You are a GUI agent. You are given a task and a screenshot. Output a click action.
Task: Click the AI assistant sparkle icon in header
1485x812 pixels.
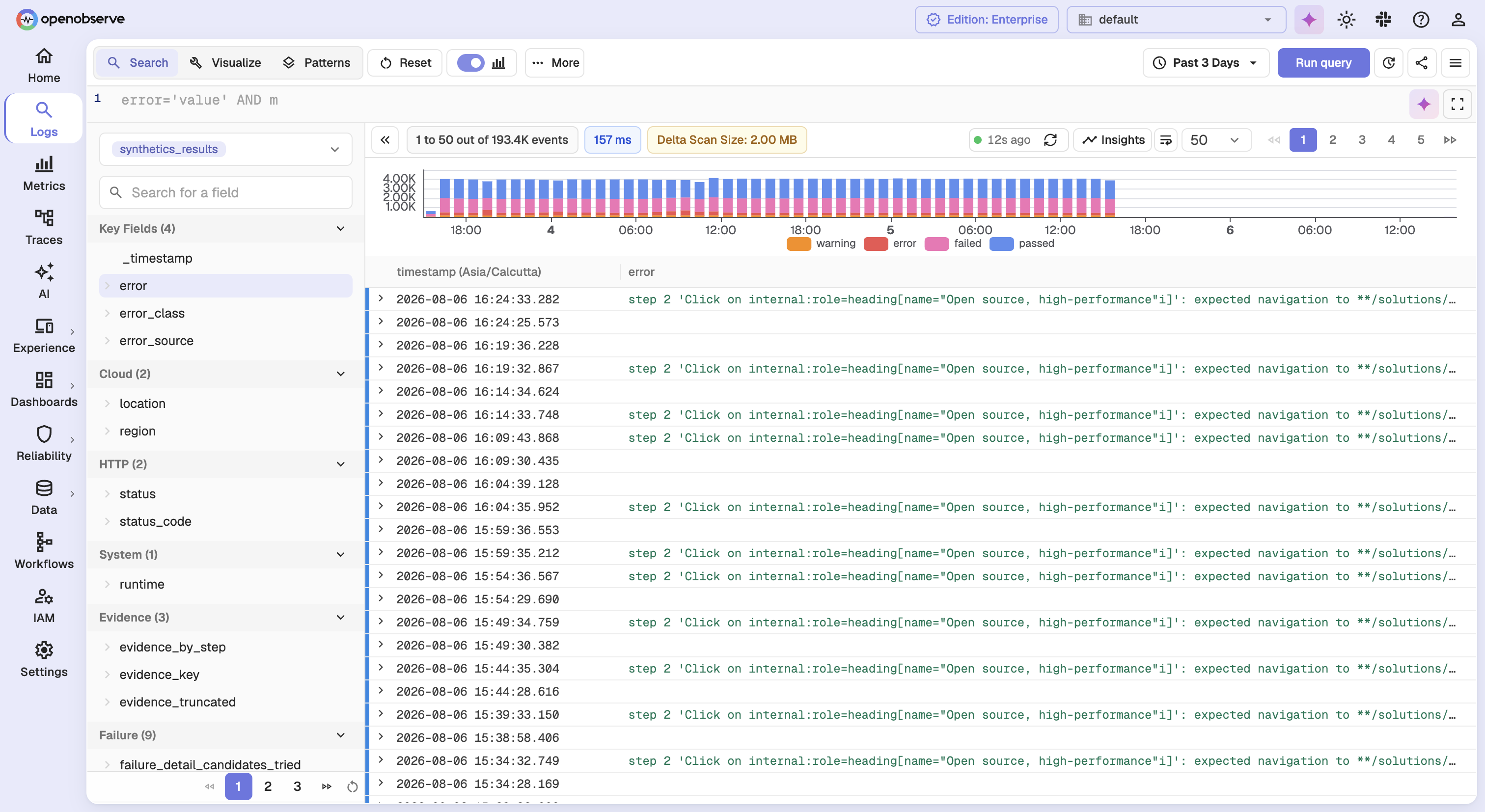point(1309,20)
